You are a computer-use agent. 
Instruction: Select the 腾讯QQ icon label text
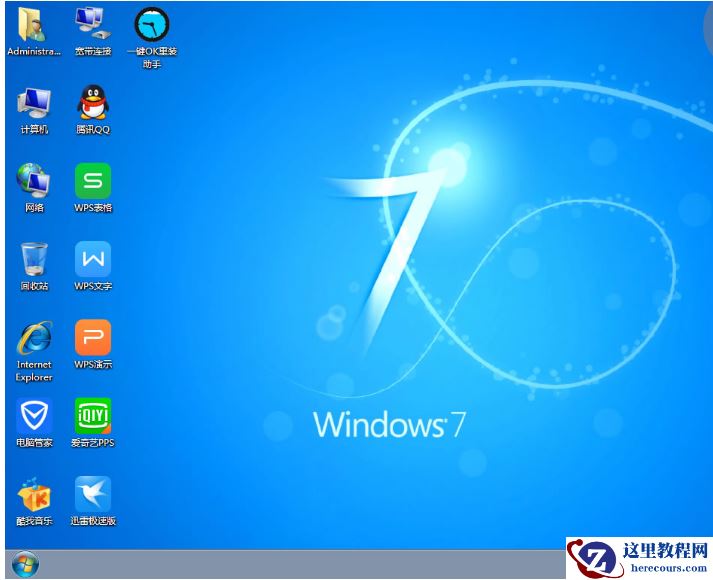(x=93, y=130)
